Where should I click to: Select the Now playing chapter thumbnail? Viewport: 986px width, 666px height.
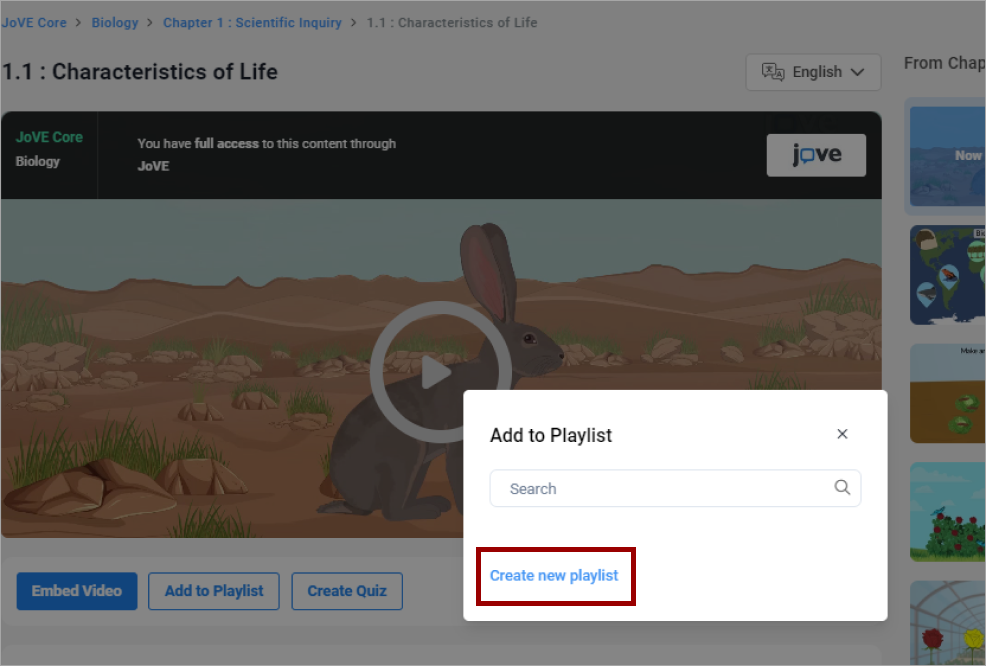point(946,156)
